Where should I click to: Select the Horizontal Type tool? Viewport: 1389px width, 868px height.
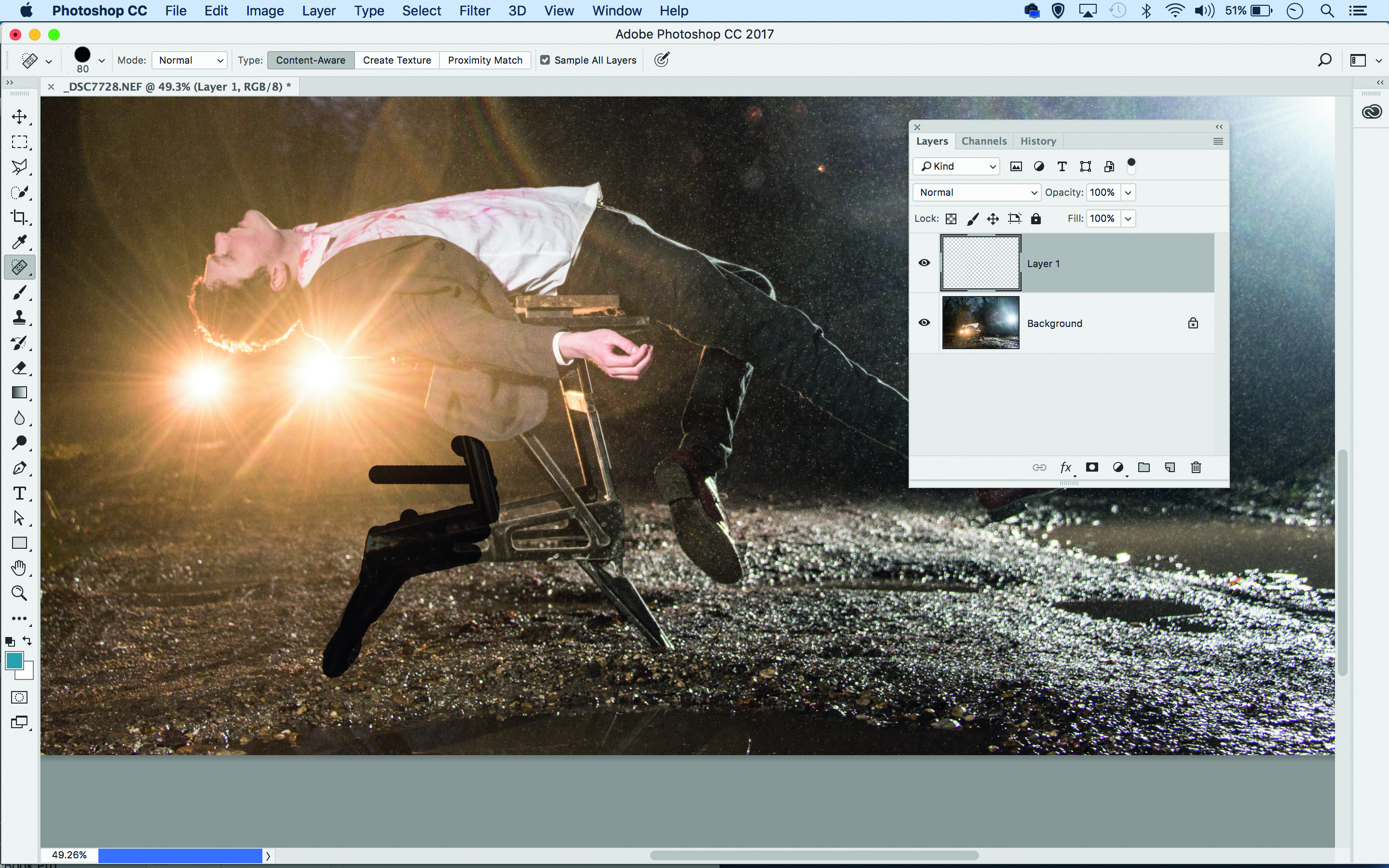pyautogui.click(x=19, y=493)
